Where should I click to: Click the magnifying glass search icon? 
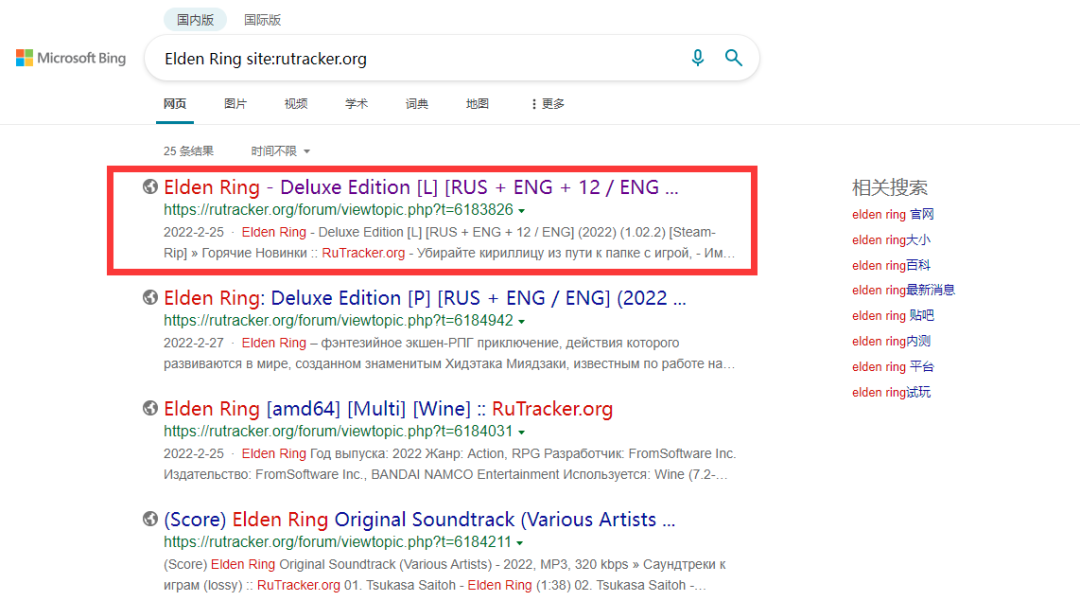click(x=734, y=58)
